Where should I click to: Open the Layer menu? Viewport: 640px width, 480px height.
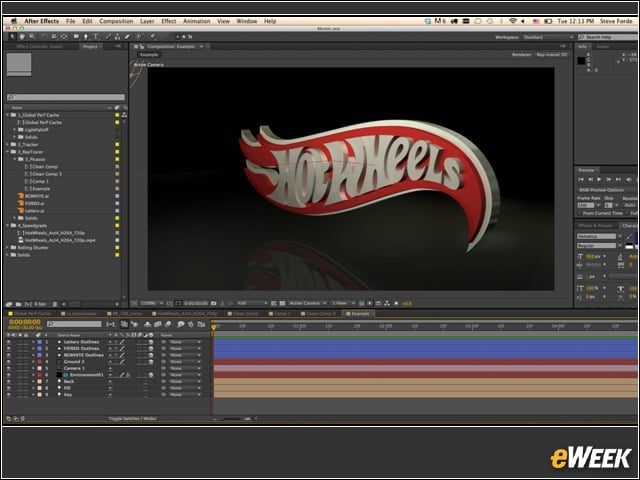[147, 21]
